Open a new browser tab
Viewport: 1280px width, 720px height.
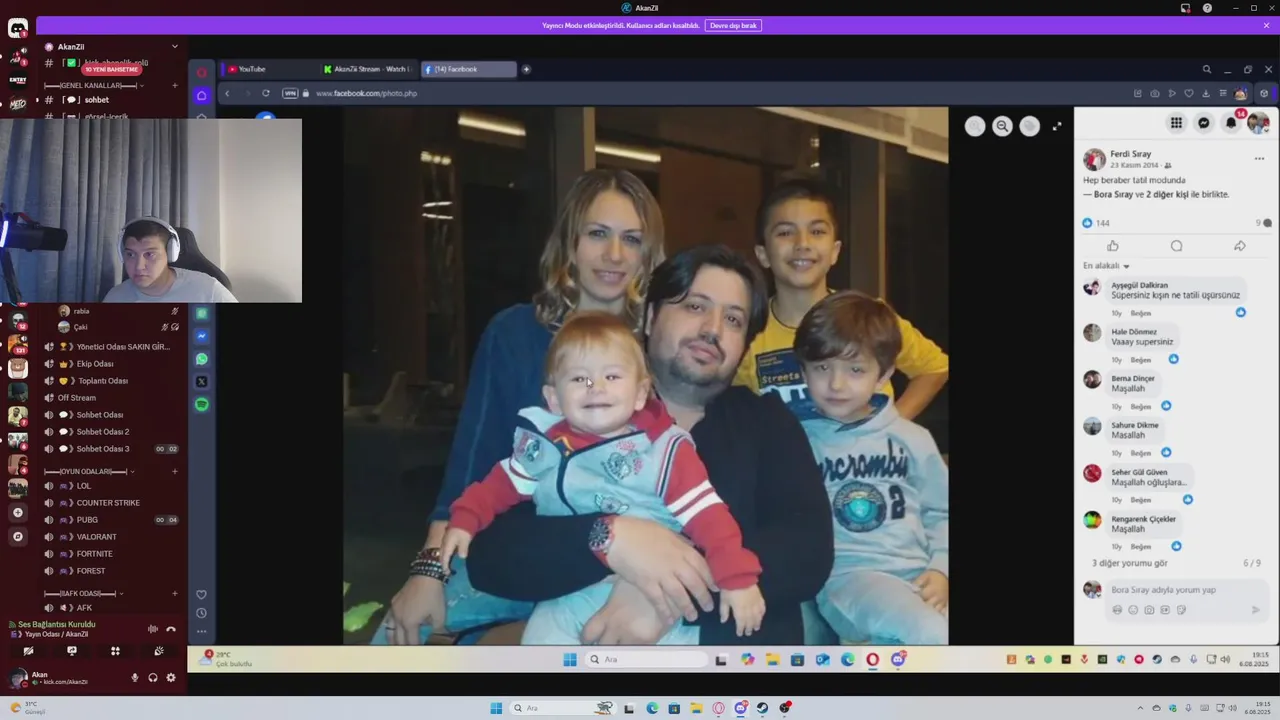click(526, 69)
